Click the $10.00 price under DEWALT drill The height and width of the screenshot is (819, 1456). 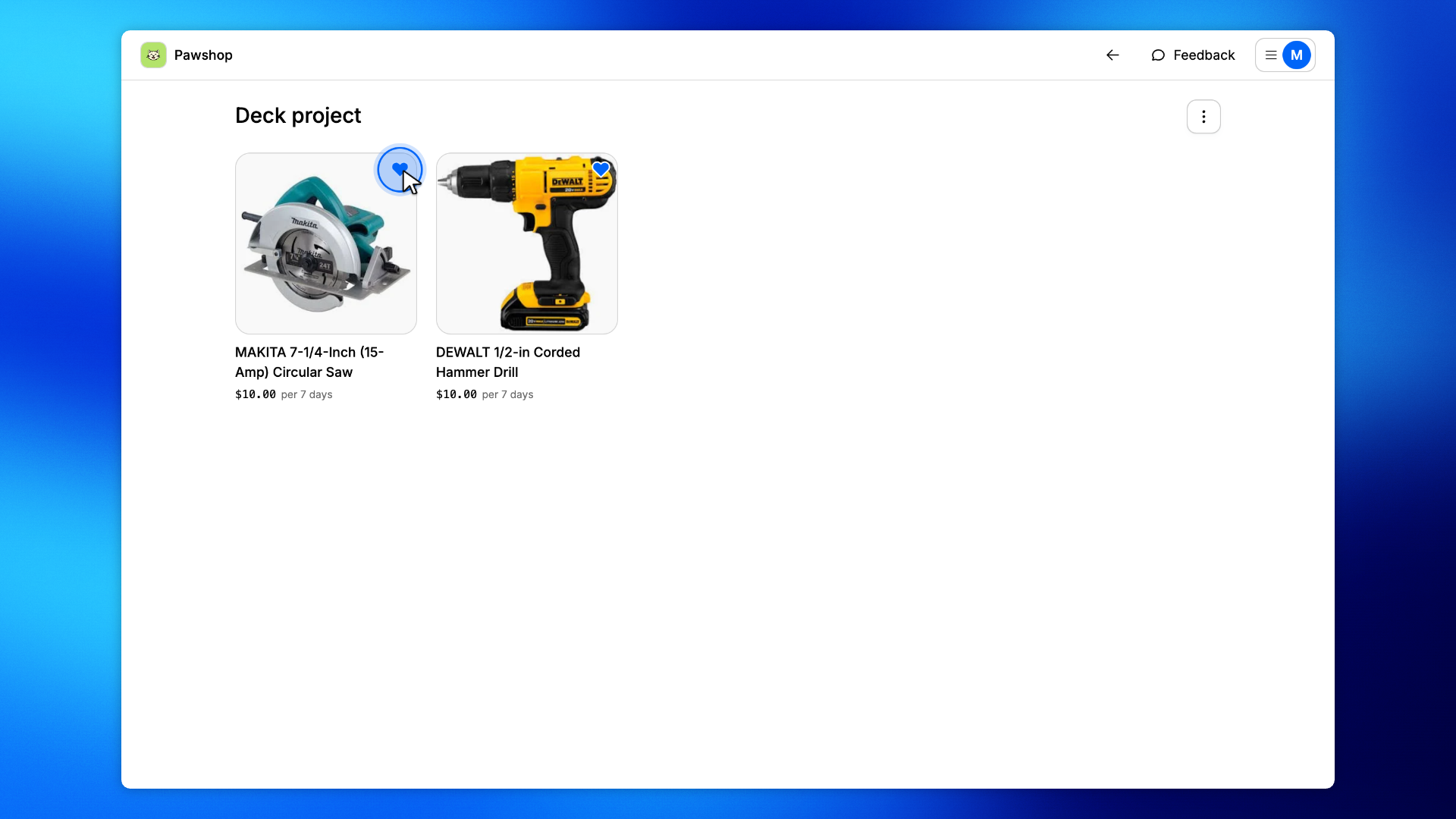(x=457, y=394)
